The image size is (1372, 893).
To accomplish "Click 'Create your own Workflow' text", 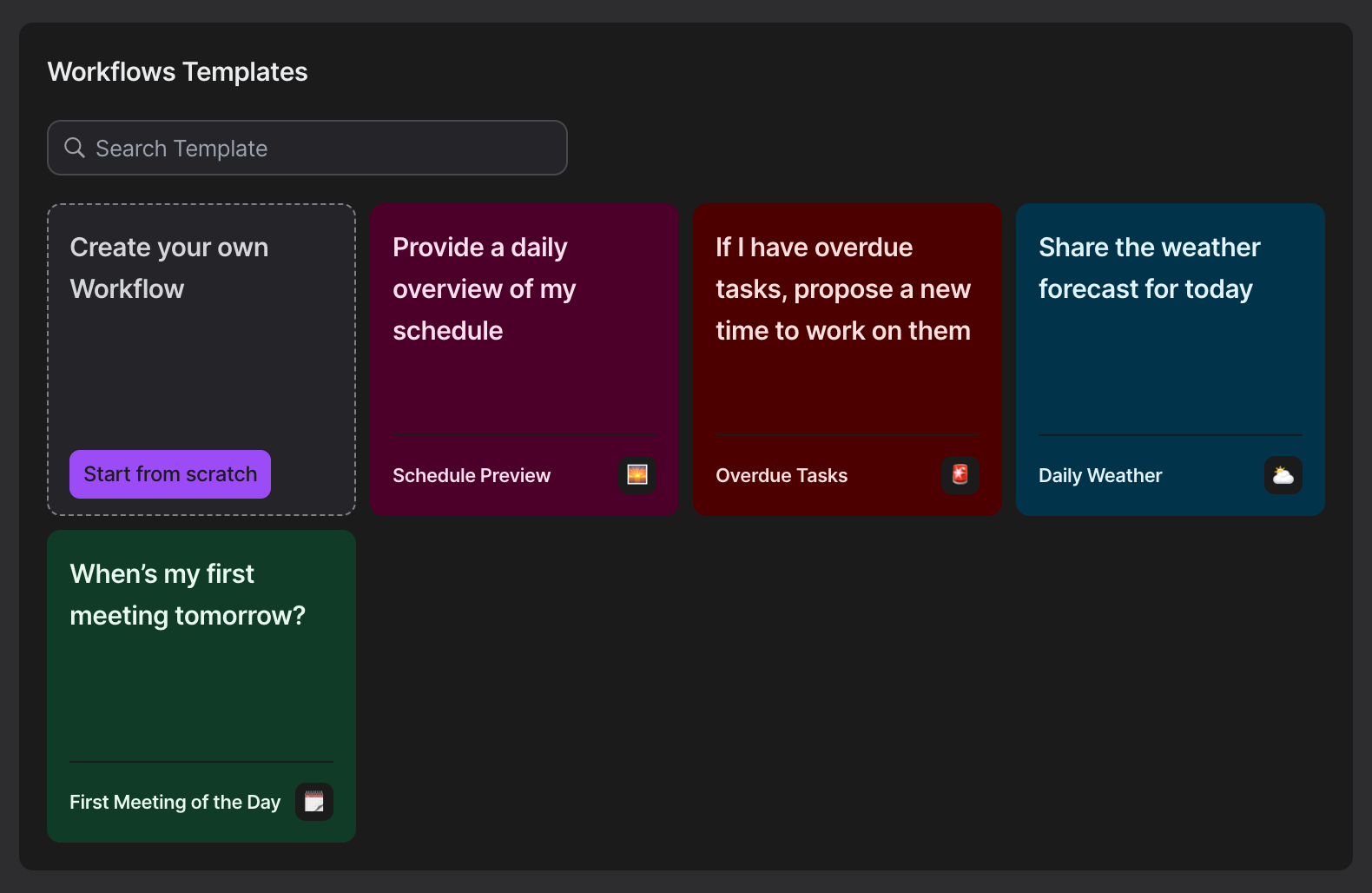I will [169, 268].
